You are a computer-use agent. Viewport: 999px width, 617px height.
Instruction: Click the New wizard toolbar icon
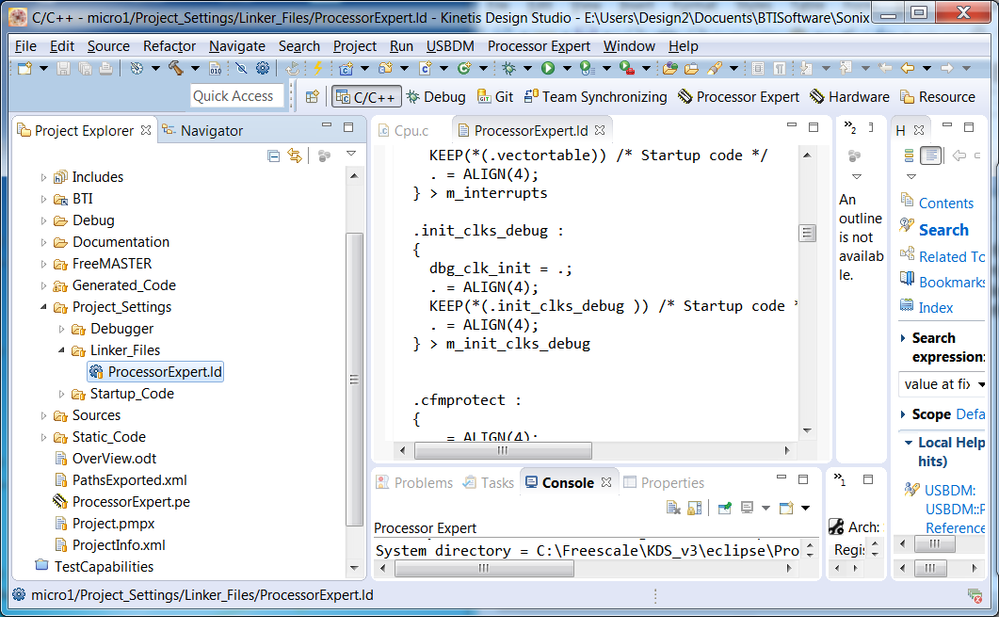[x=25, y=68]
